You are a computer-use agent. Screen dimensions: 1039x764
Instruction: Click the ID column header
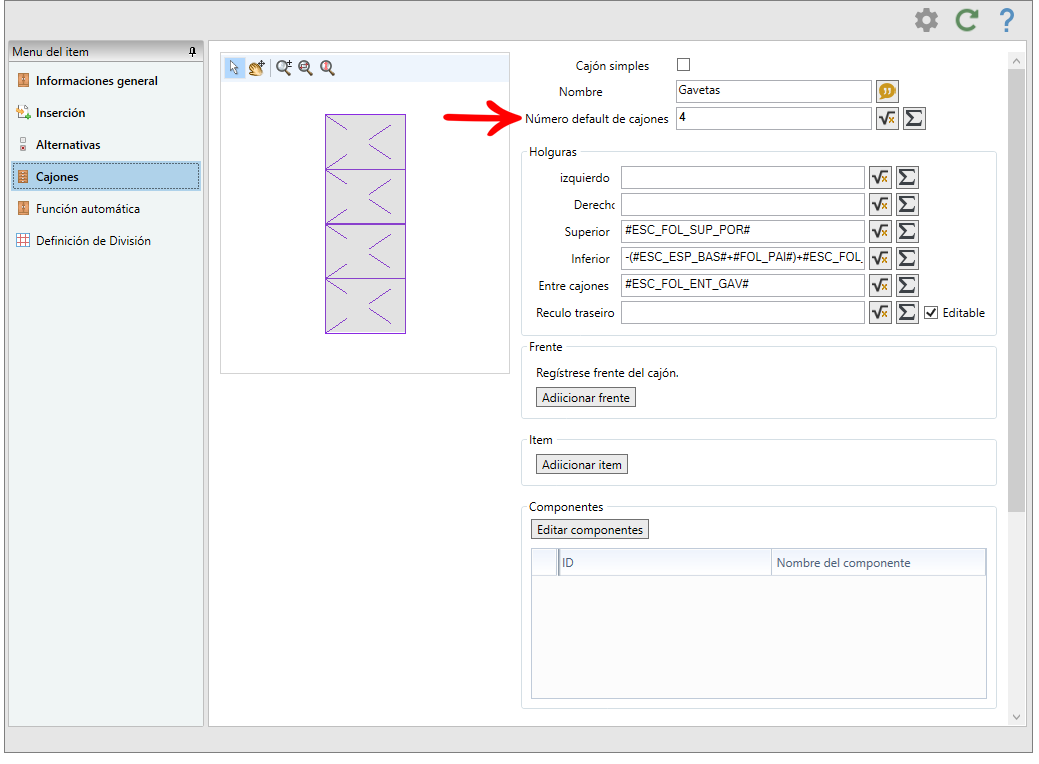(665, 563)
